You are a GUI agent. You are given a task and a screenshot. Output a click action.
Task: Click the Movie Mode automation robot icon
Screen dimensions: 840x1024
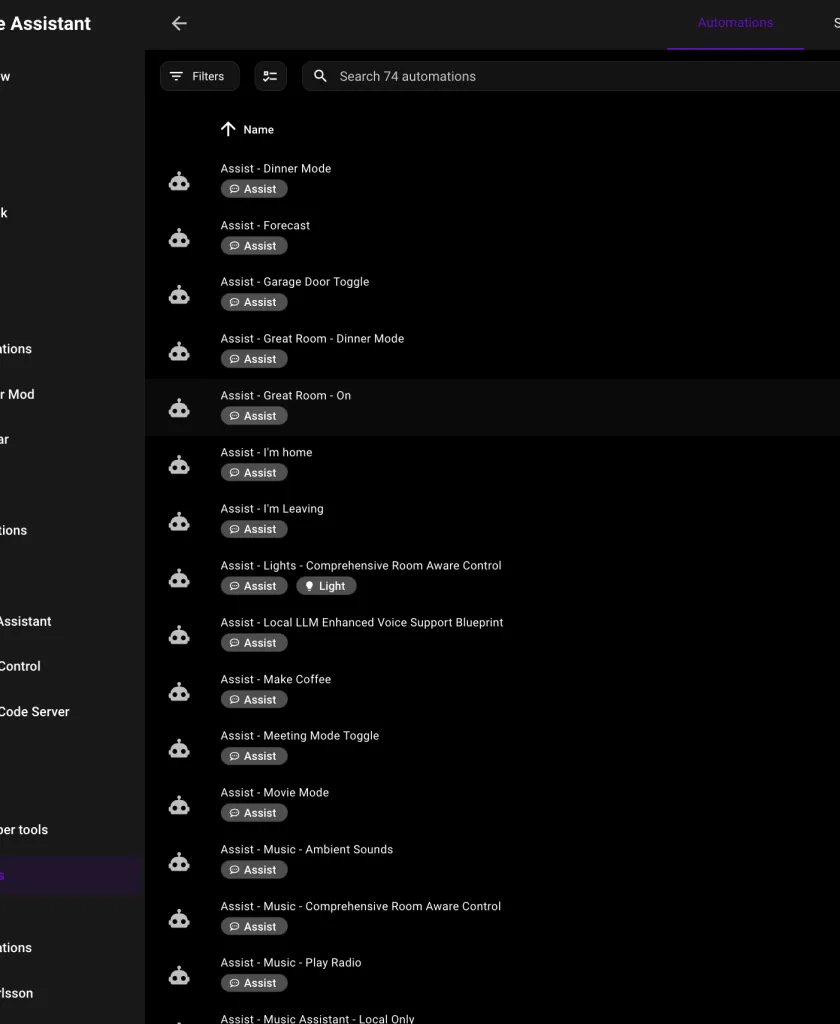click(x=179, y=805)
